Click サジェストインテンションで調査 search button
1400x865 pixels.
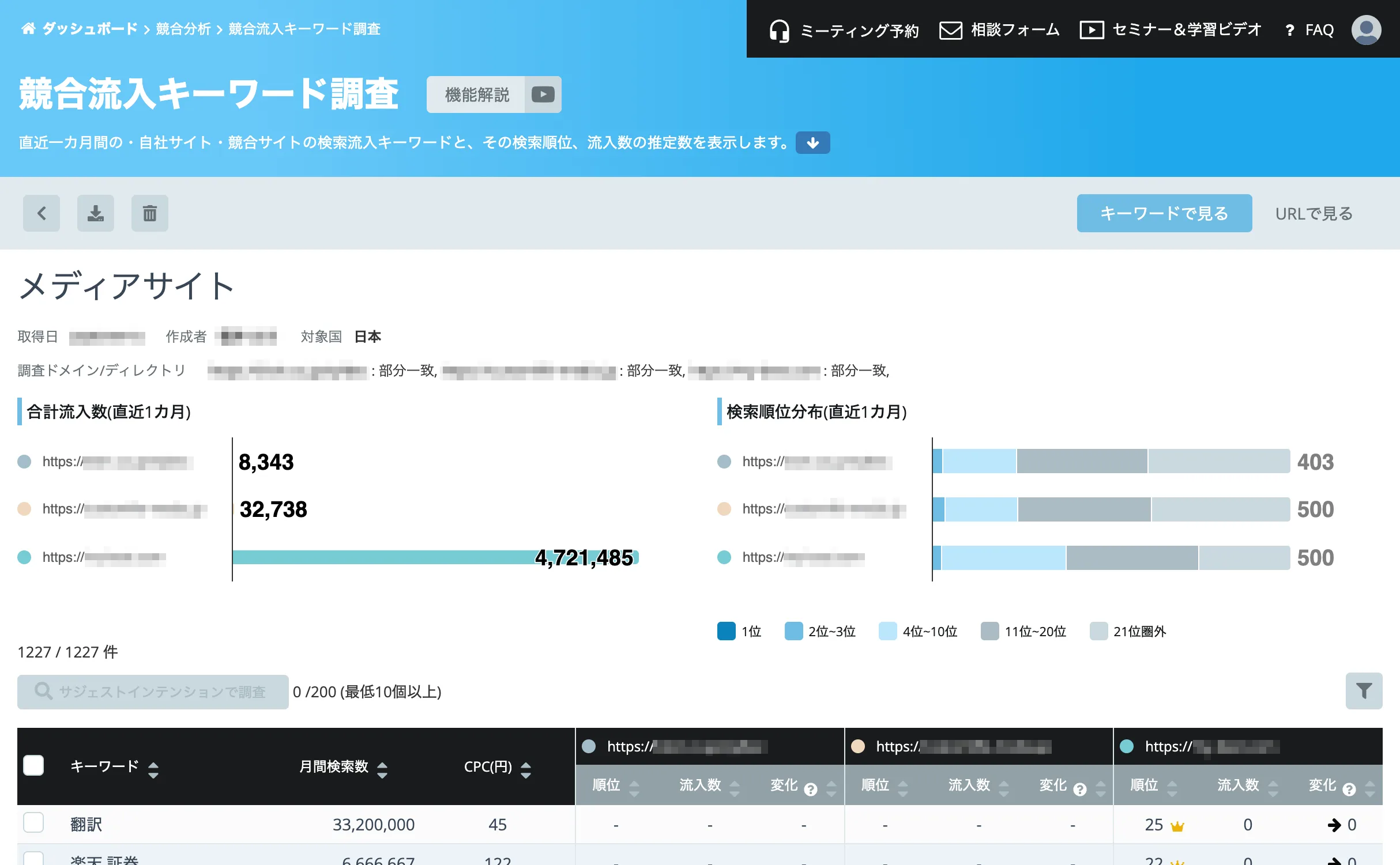(x=153, y=692)
